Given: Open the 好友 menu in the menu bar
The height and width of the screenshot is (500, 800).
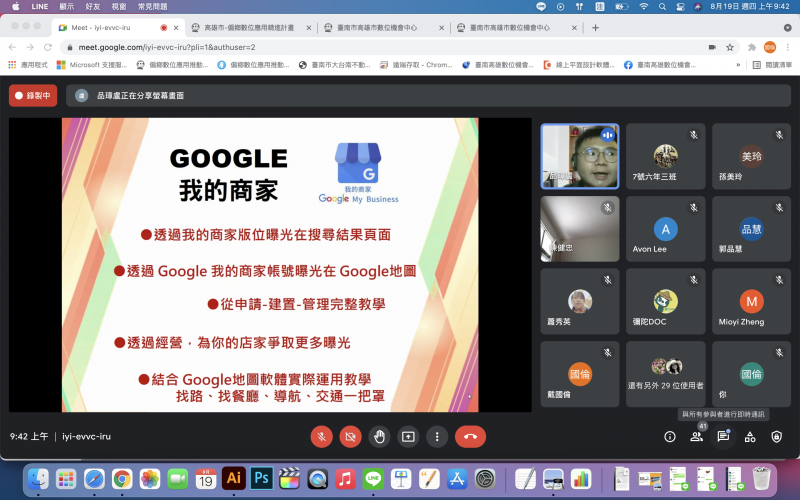Looking at the screenshot, I should click(93, 7).
